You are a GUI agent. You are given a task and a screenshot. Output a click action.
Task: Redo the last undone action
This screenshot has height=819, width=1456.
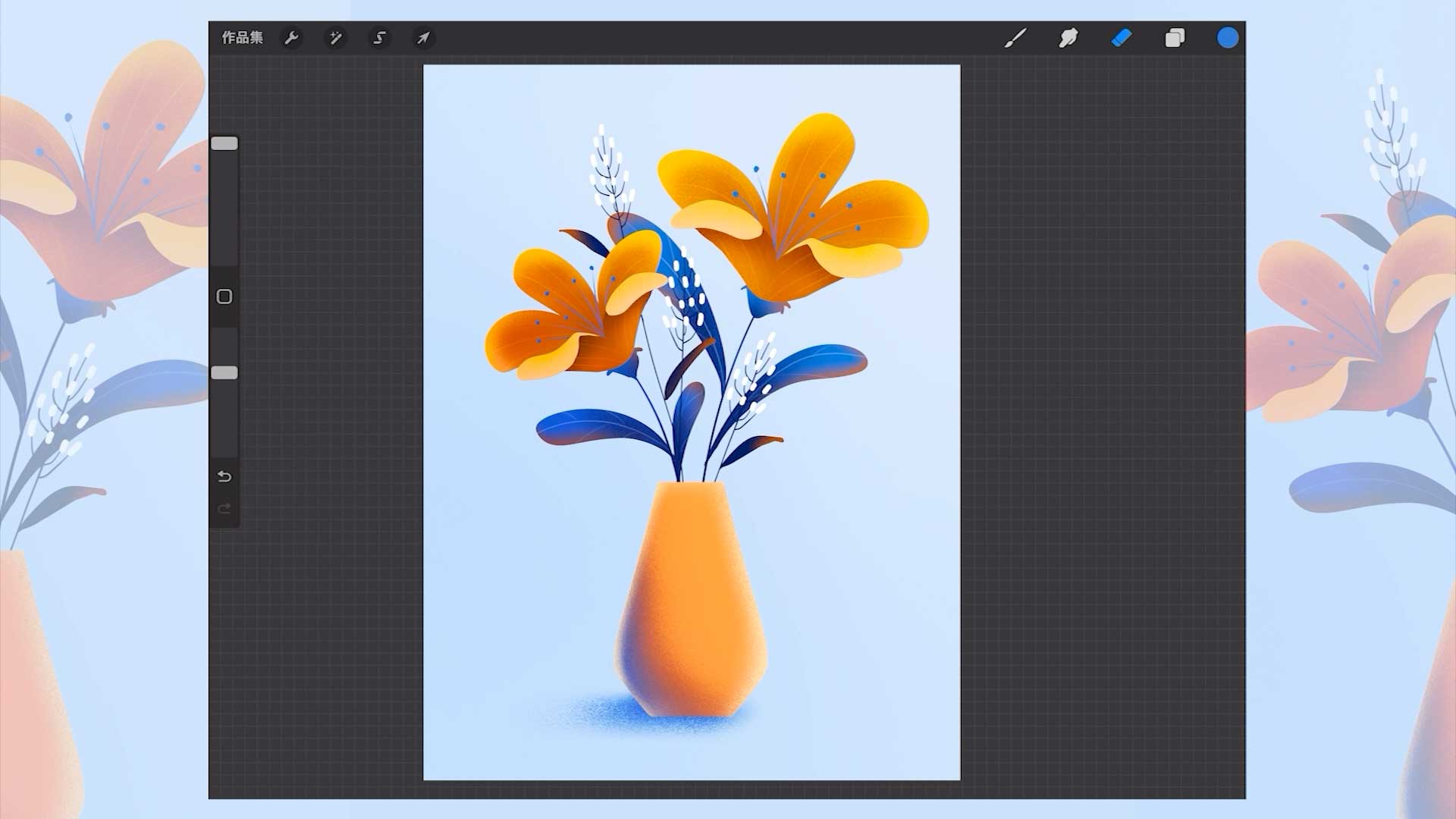pyautogui.click(x=224, y=508)
